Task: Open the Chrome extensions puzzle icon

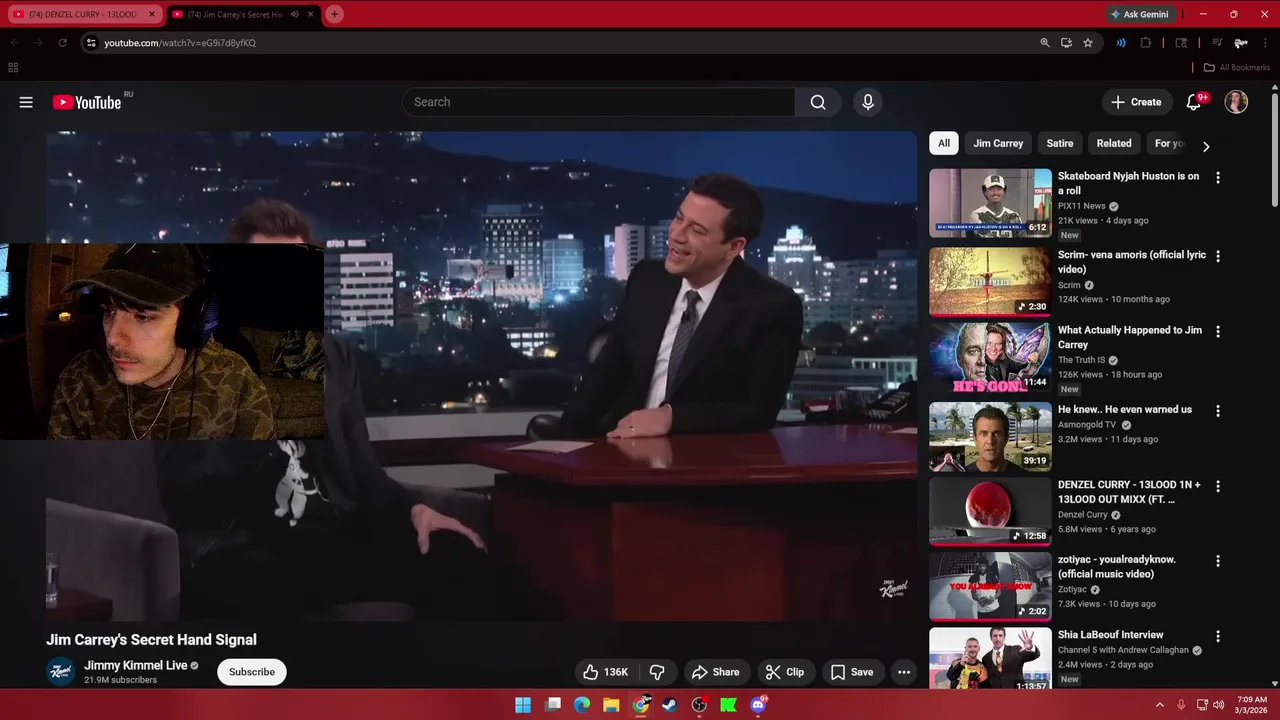Action: pos(1146,43)
